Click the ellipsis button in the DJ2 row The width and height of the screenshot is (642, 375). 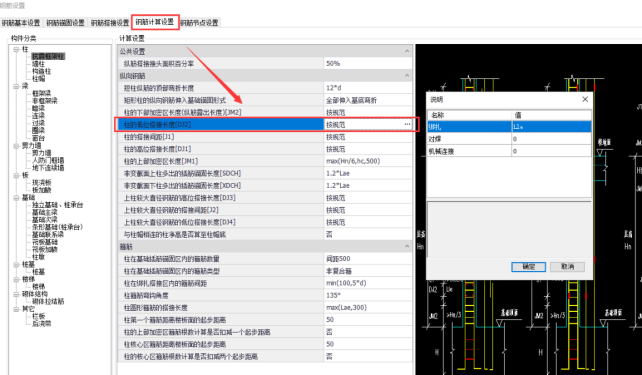pyautogui.click(x=407, y=124)
